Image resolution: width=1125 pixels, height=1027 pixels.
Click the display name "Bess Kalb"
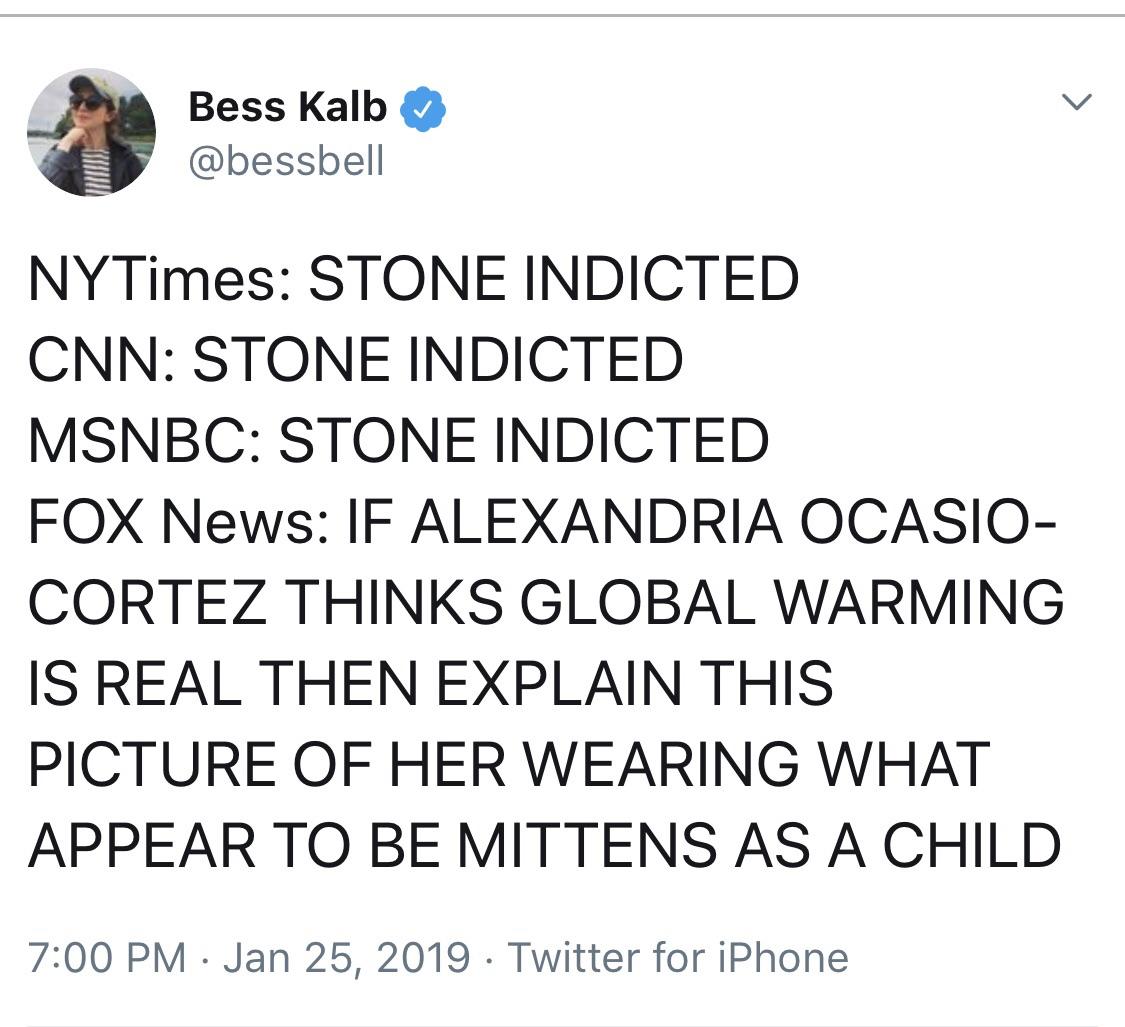(x=287, y=108)
